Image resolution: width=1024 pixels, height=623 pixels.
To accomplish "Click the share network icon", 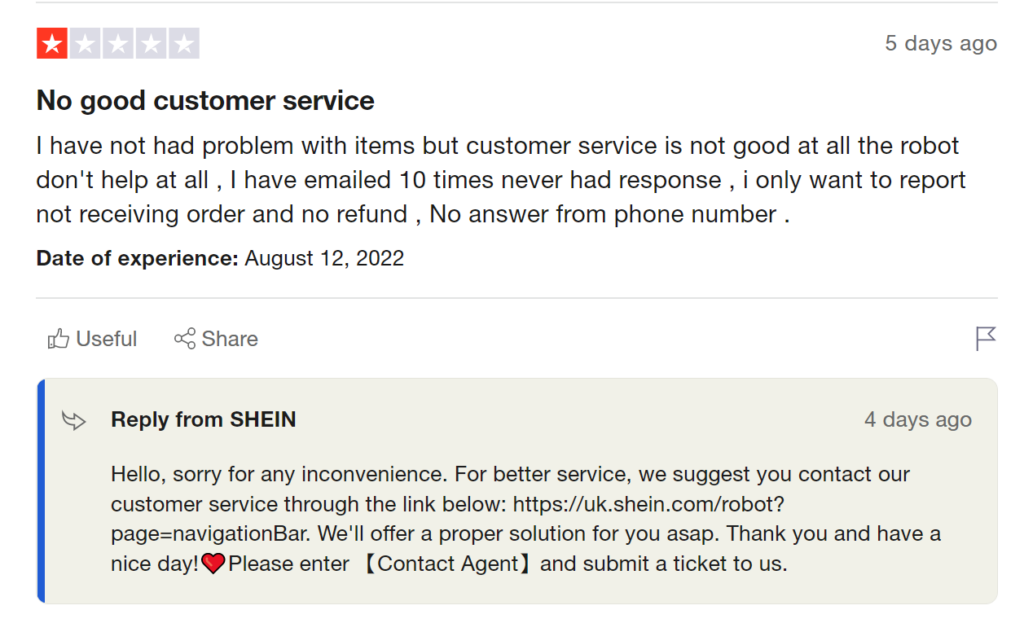I will click(185, 338).
